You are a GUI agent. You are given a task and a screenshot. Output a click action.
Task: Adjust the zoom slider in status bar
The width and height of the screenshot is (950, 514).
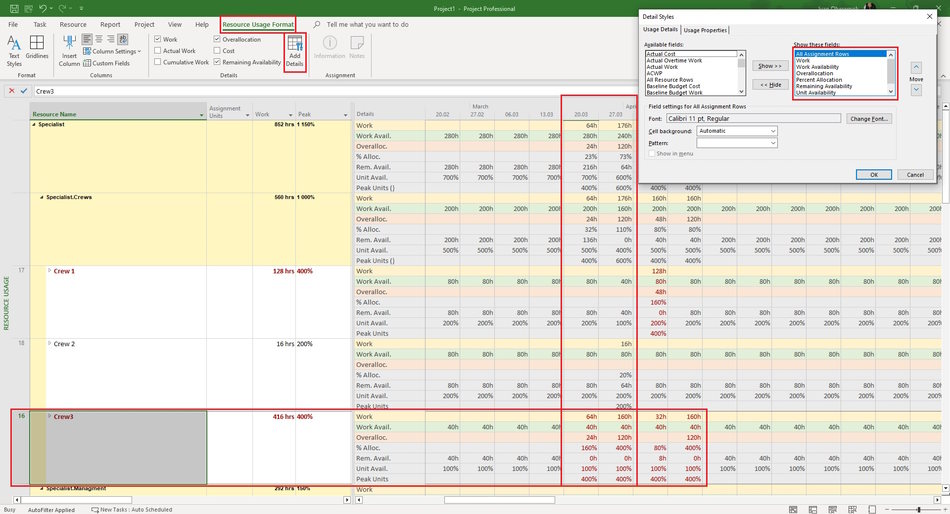tap(918, 510)
